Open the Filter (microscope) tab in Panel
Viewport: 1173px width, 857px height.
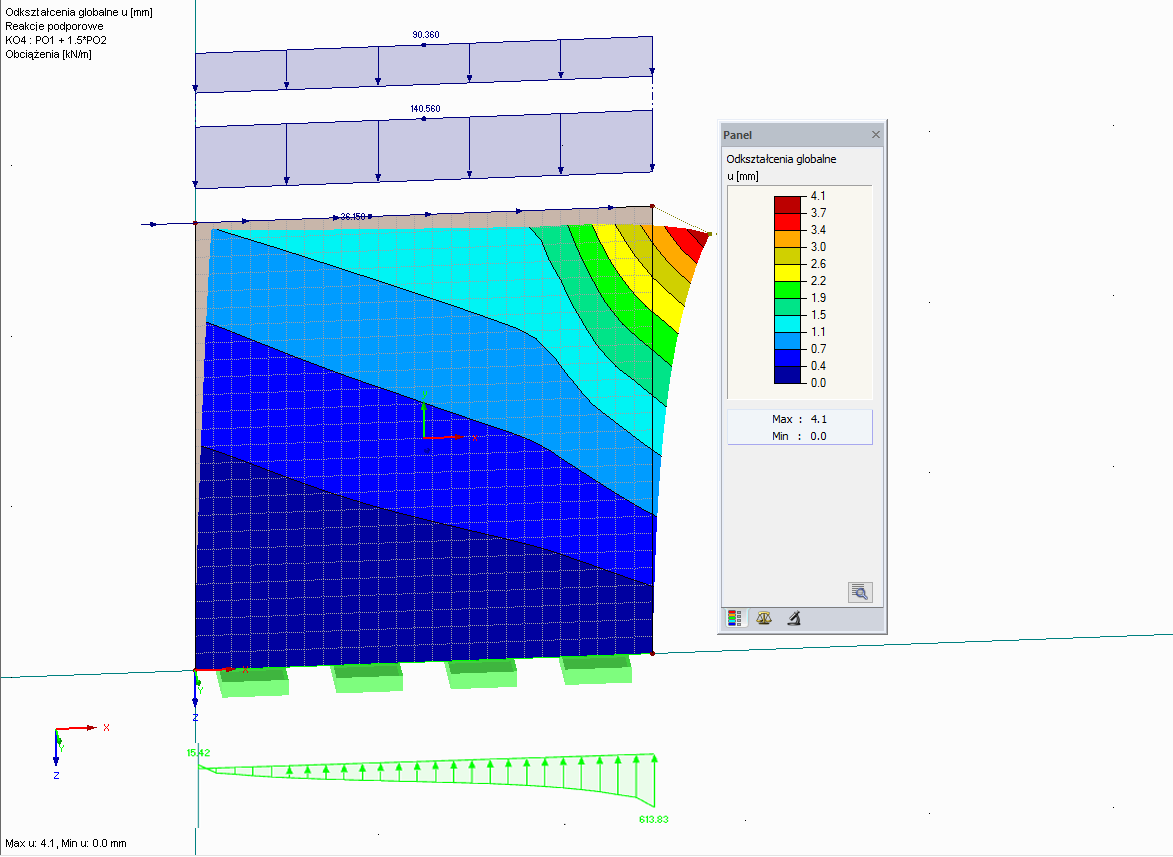tap(794, 618)
